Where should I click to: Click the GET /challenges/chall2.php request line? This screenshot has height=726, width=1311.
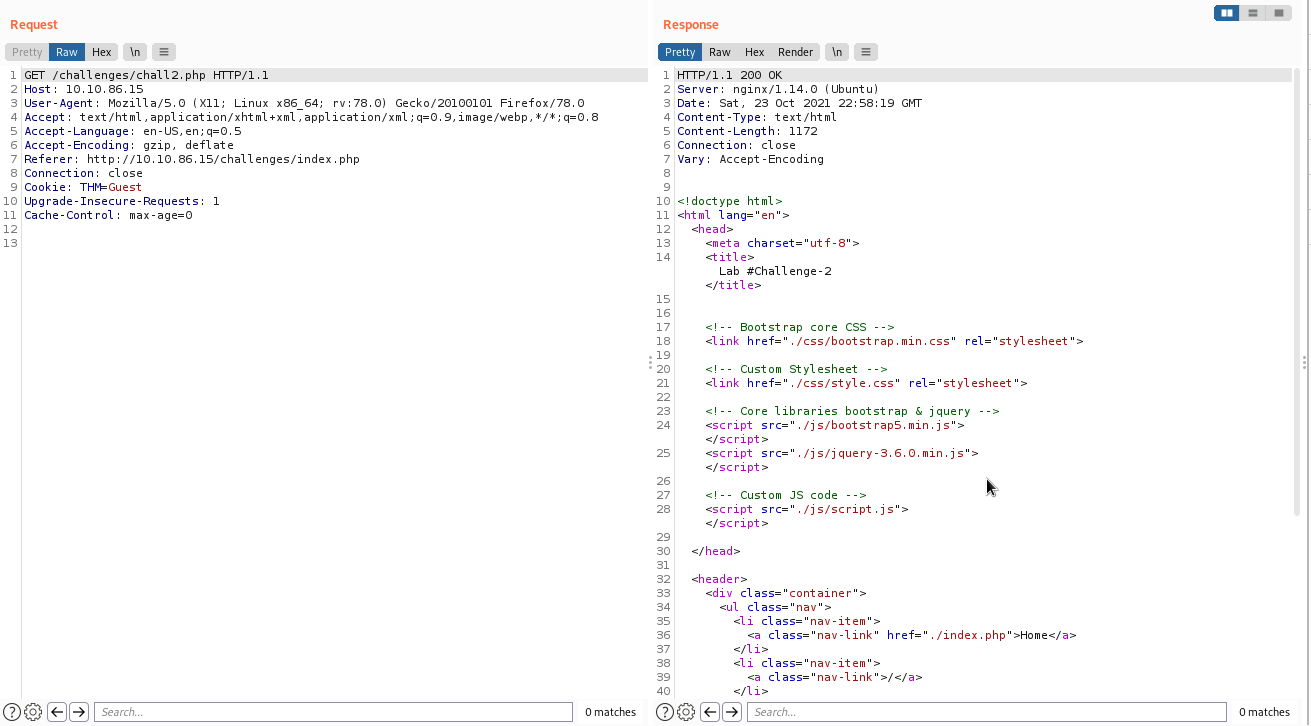(146, 75)
